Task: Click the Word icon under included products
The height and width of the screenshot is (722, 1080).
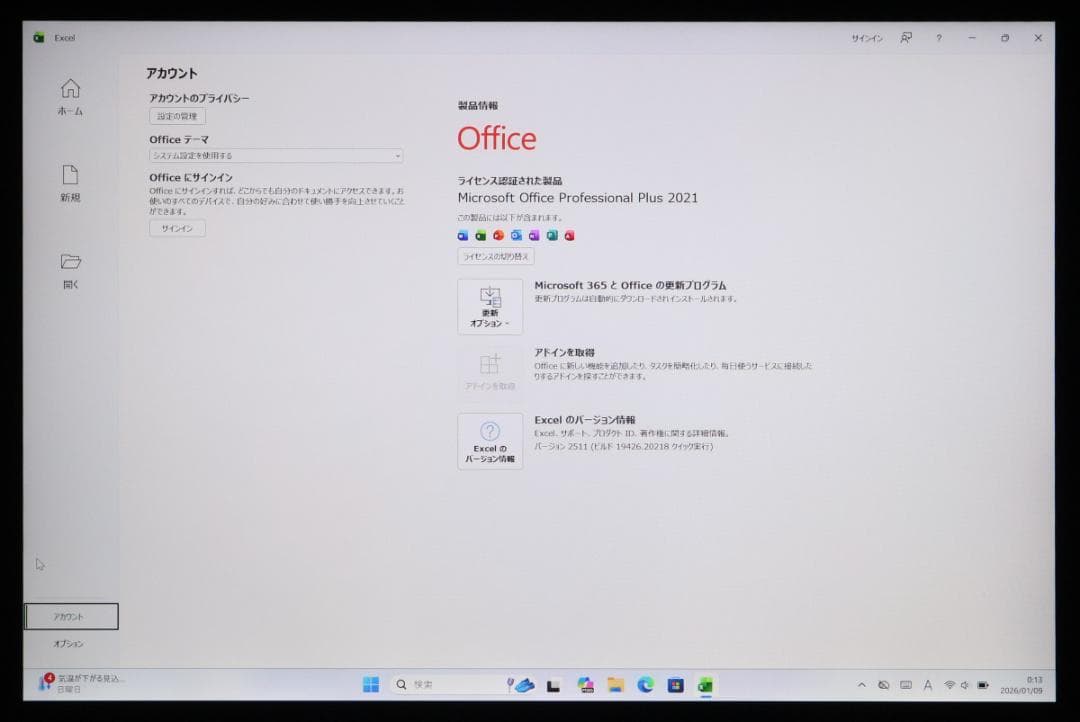Action: coord(463,235)
